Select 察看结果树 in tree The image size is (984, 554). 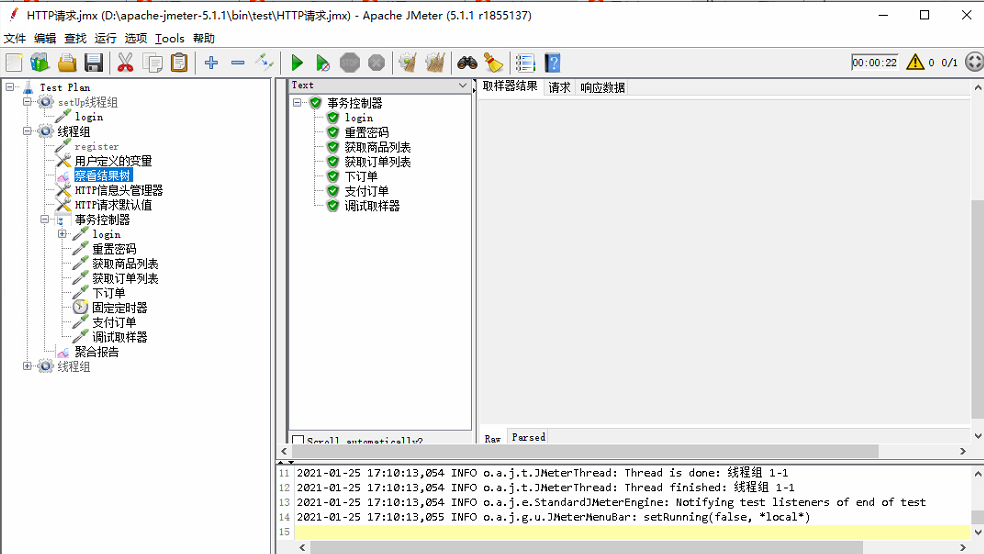(102, 176)
